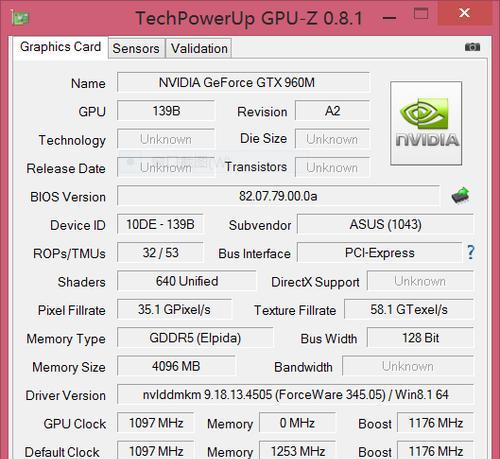Click the Memory Size 4096 MB field
The image size is (500, 459).
pyautogui.click(x=176, y=366)
